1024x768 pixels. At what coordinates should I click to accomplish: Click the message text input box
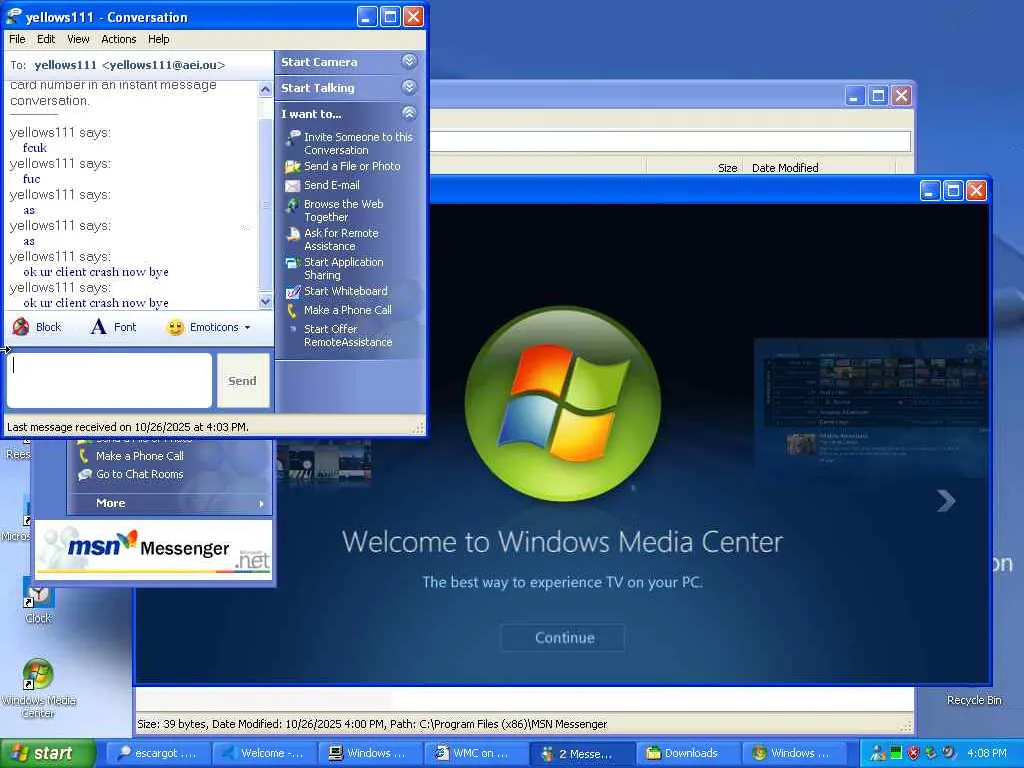click(109, 381)
